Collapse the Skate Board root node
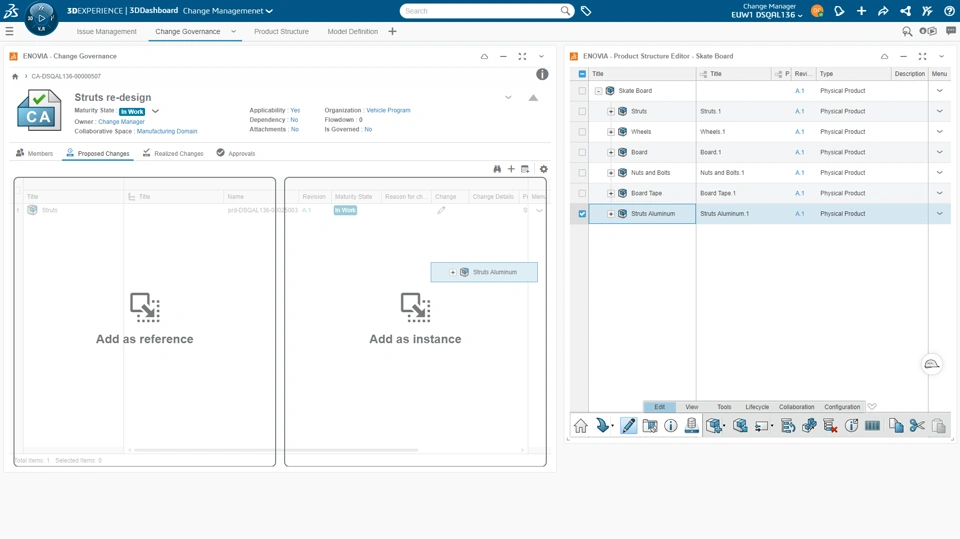 [598, 91]
